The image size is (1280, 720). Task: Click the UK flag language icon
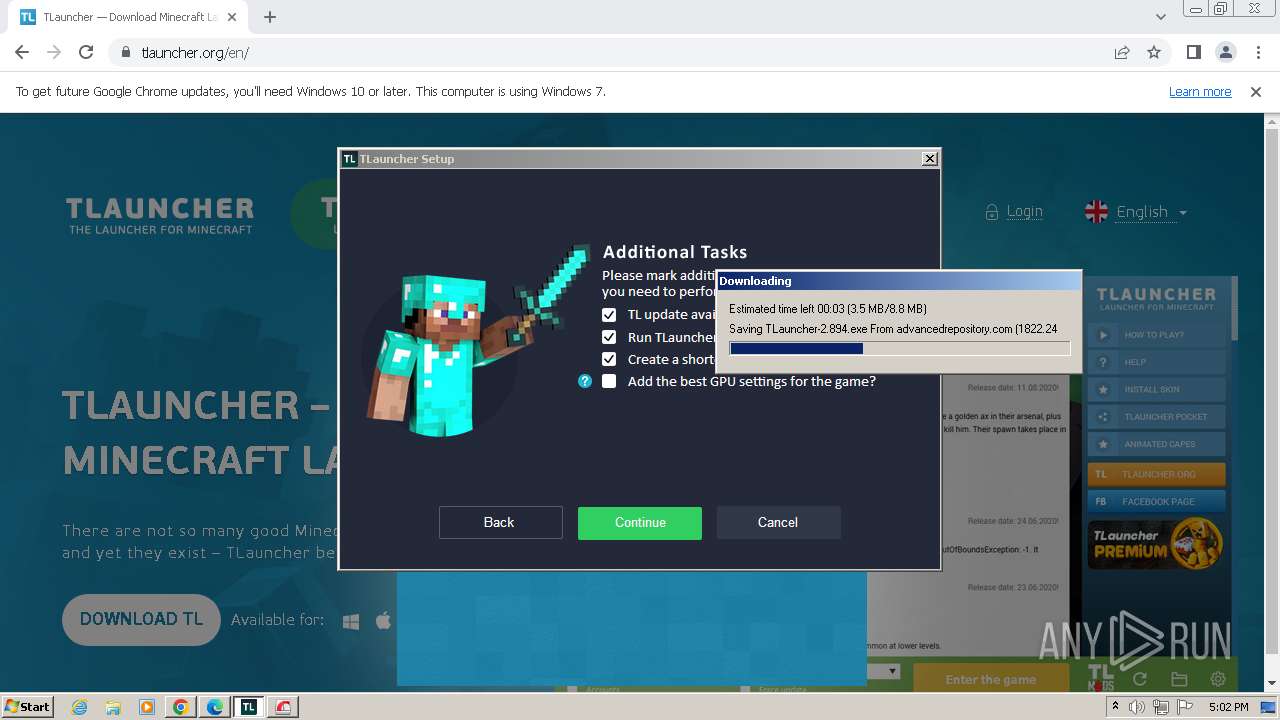[x=1097, y=212]
